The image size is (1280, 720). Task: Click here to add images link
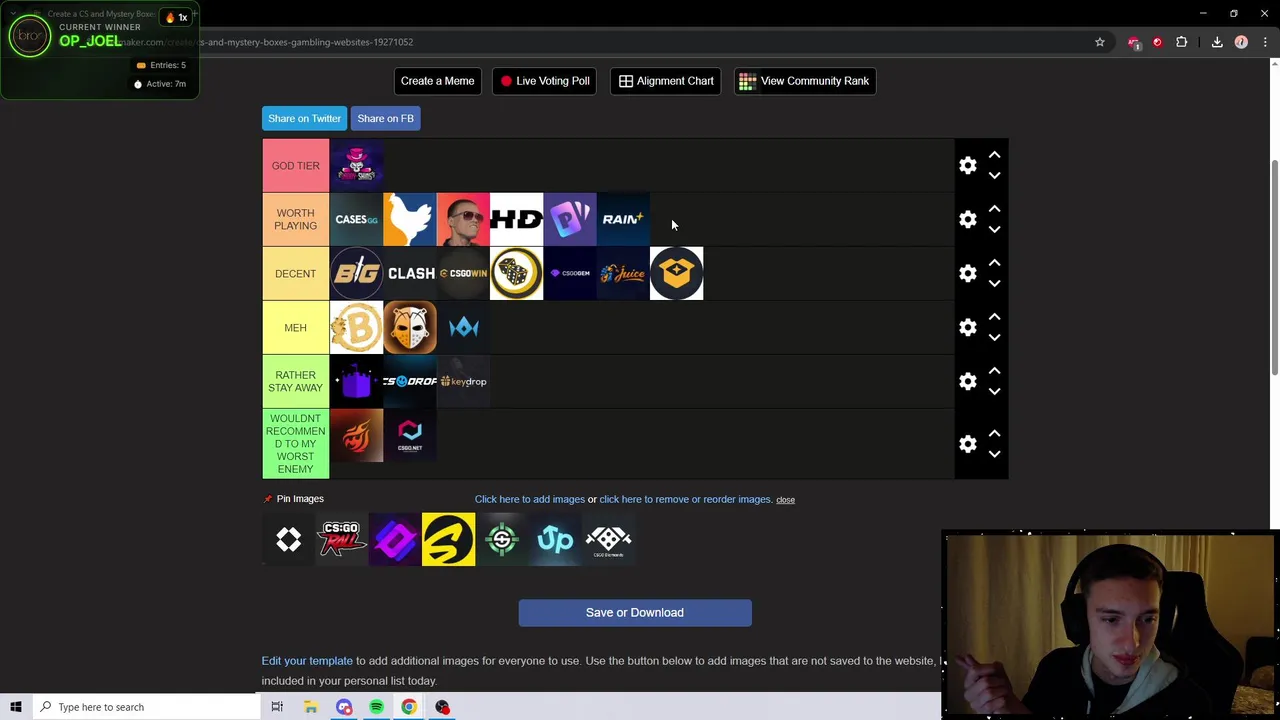click(x=530, y=499)
